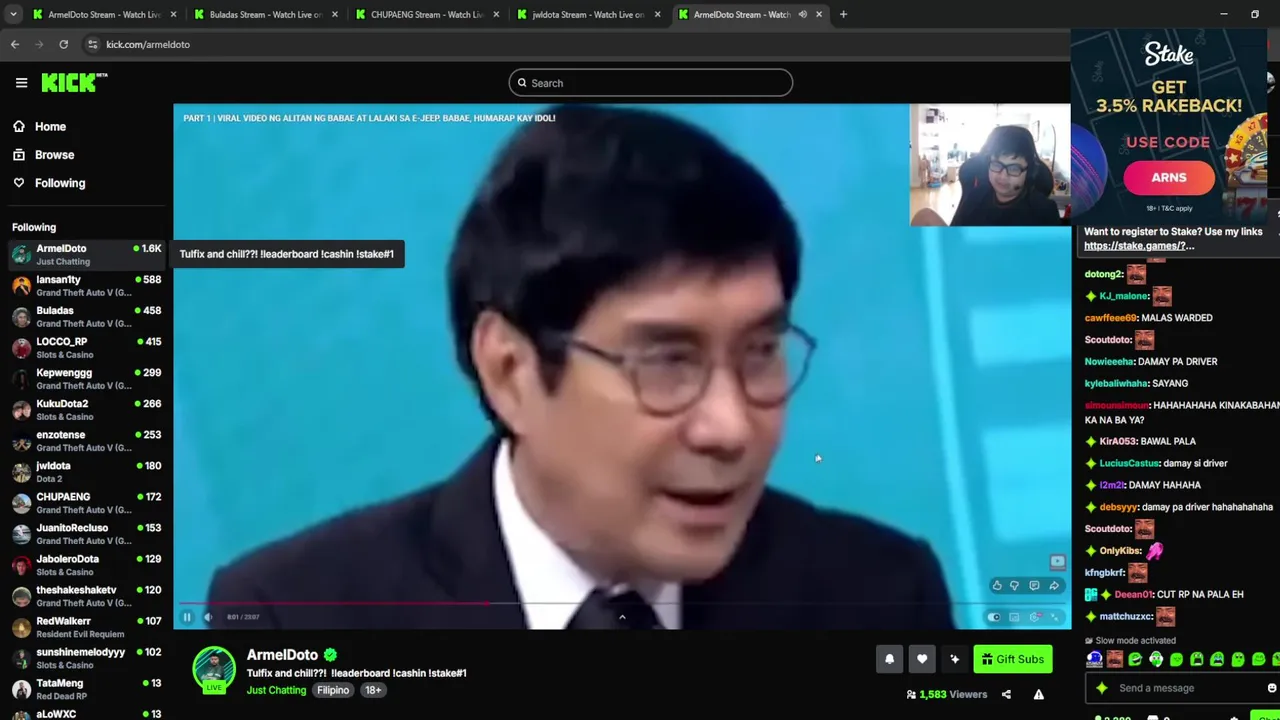Click the search magnifier icon
Viewport: 1280px width, 720px height.
tap(521, 83)
